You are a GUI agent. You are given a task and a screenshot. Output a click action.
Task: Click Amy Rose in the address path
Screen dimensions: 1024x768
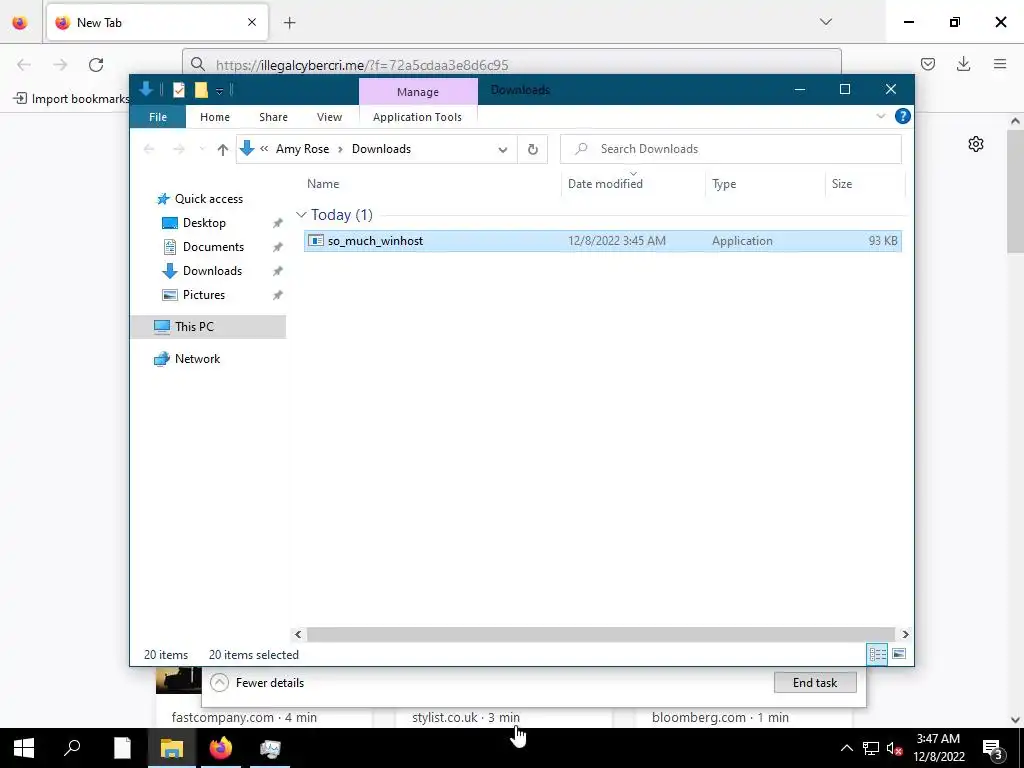point(302,149)
